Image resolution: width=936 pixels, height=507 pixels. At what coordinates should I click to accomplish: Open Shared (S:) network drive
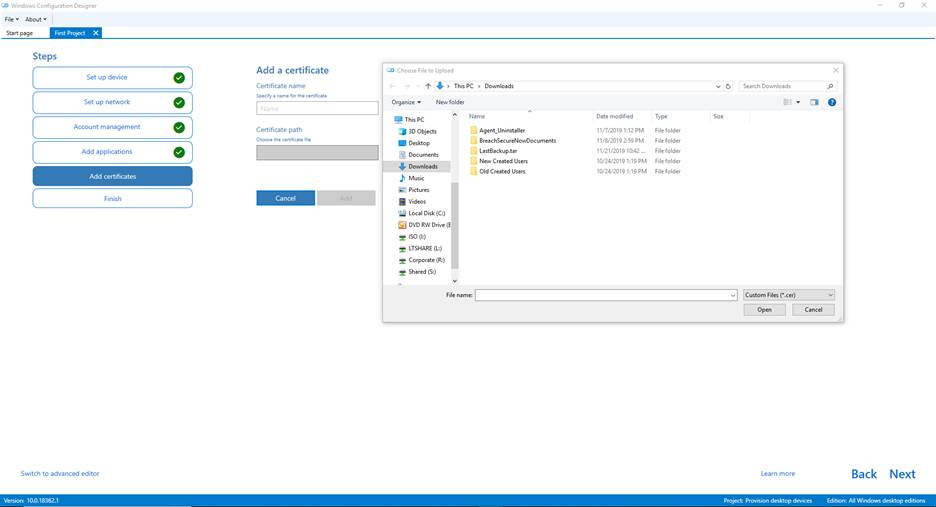[x=421, y=272]
